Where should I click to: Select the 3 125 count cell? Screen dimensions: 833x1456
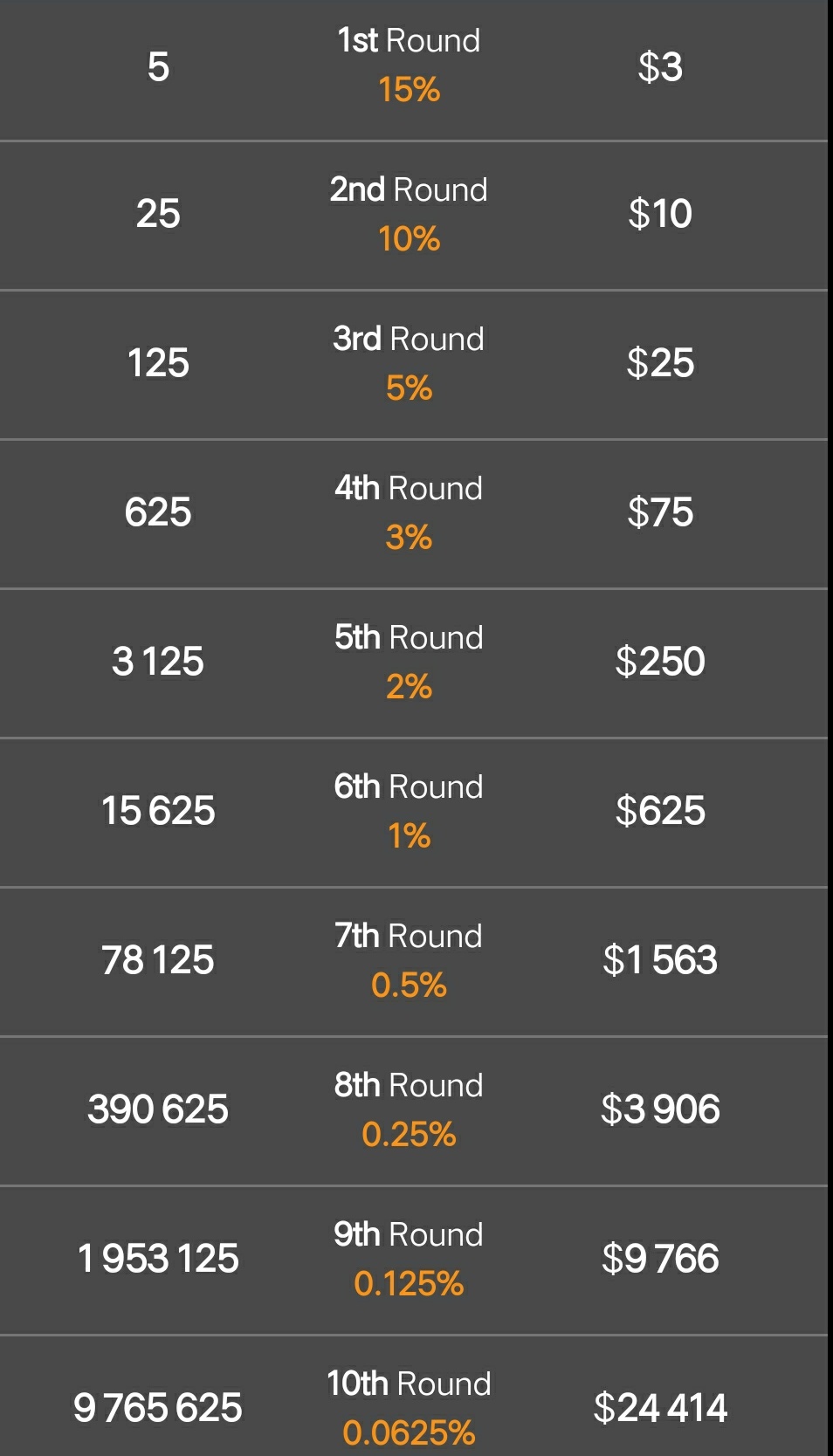[x=158, y=661]
